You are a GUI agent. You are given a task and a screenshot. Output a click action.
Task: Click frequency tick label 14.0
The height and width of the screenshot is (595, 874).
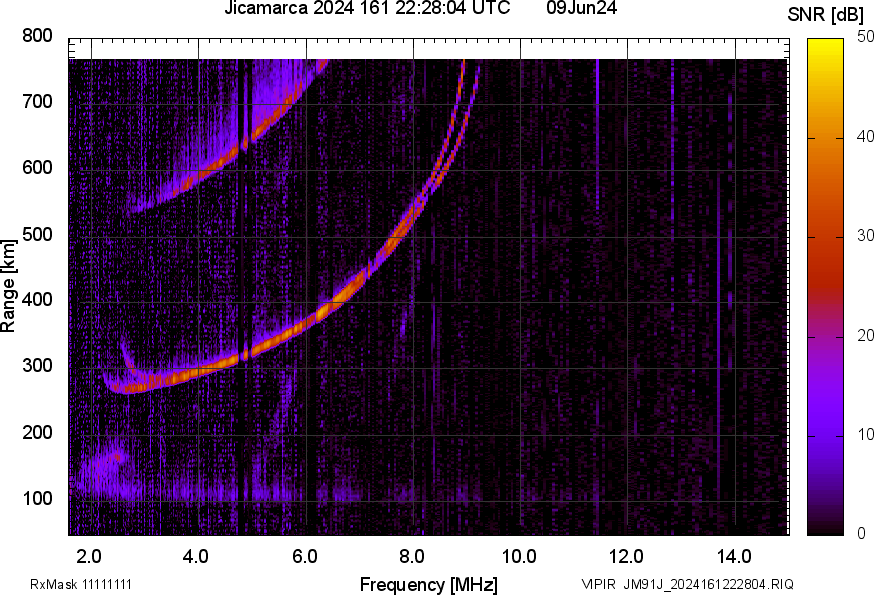734,557
